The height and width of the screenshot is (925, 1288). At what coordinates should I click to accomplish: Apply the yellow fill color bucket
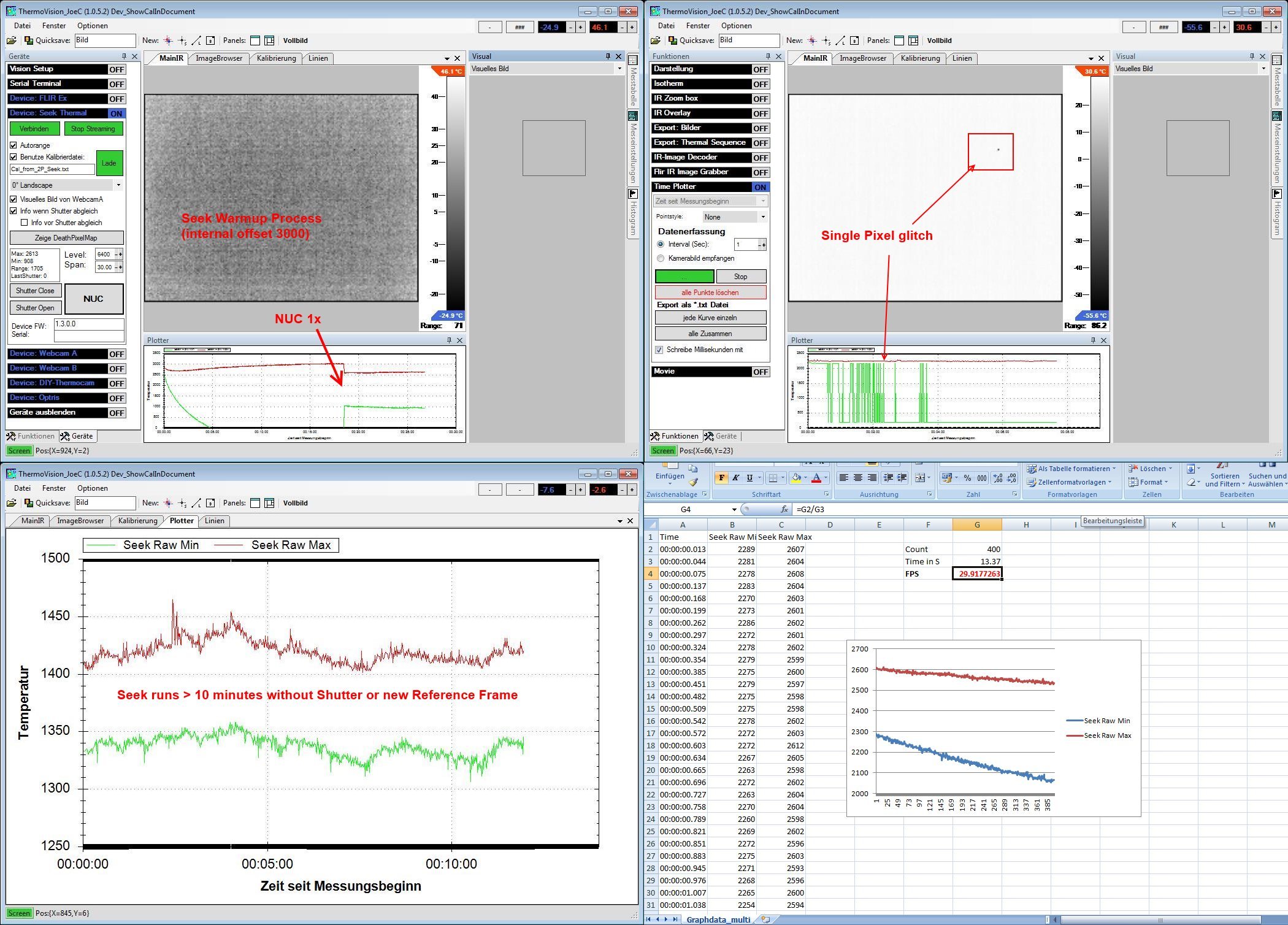[x=795, y=478]
